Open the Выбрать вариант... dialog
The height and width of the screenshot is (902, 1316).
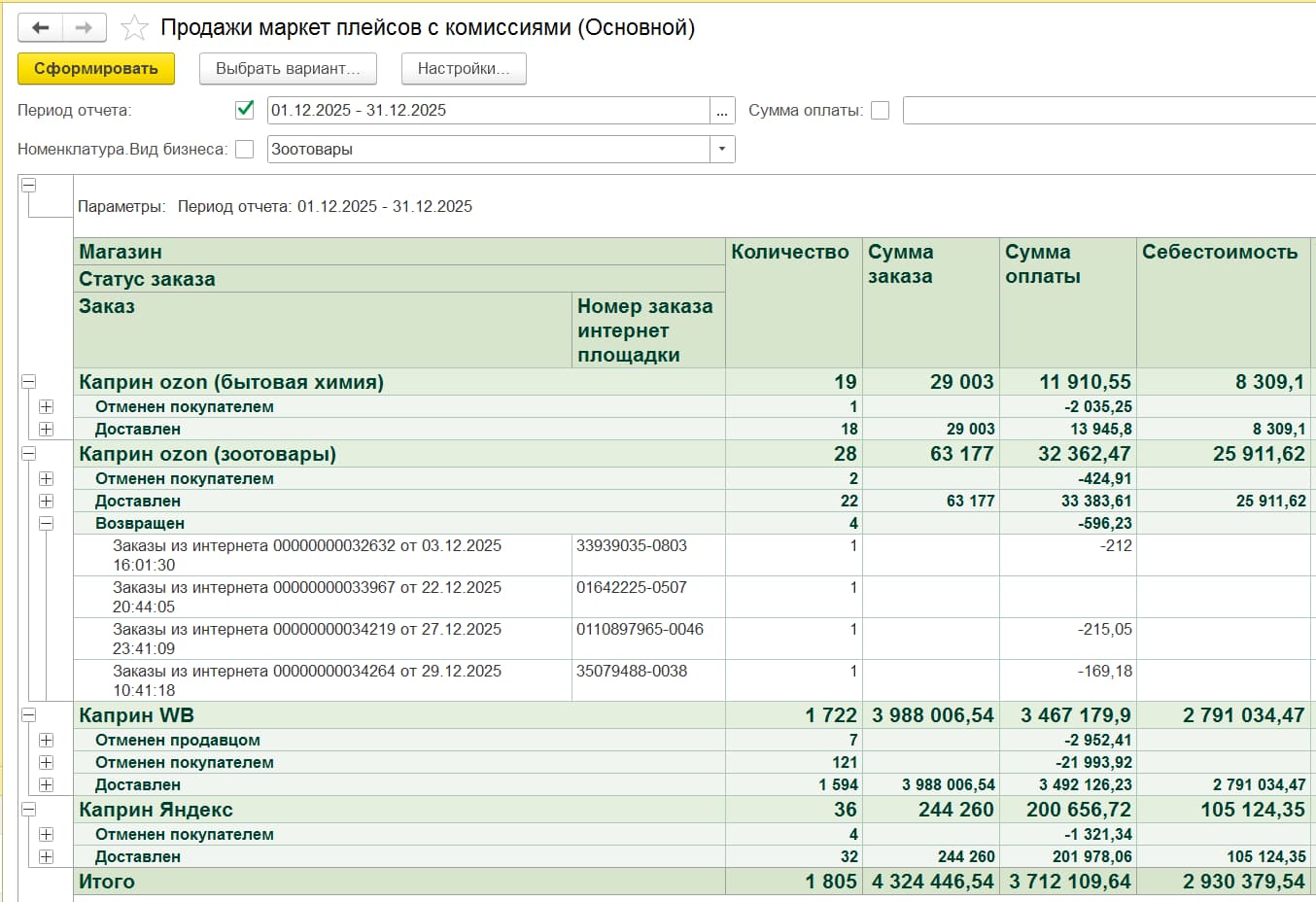tap(288, 69)
